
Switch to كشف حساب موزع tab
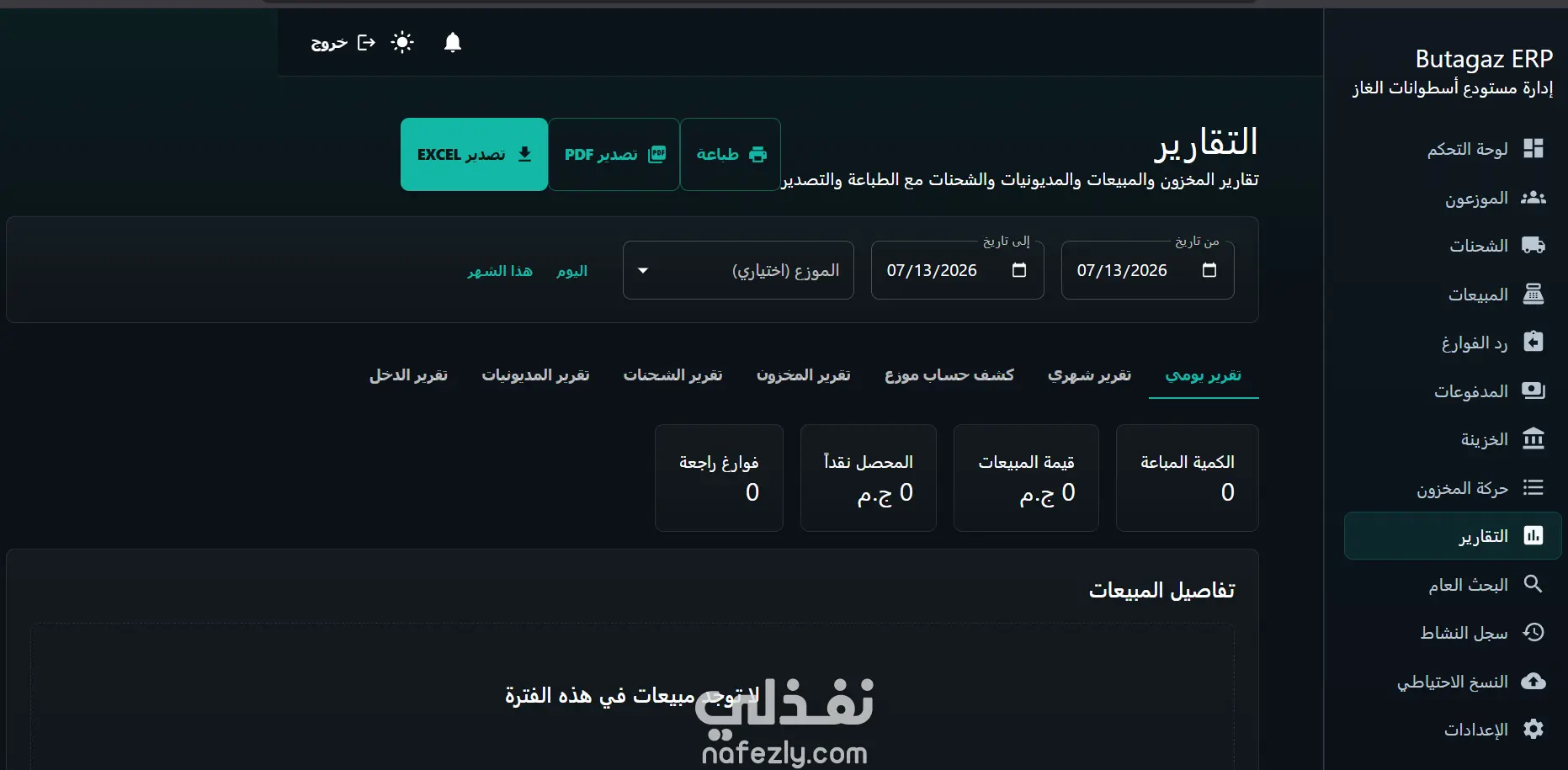(x=949, y=375)
